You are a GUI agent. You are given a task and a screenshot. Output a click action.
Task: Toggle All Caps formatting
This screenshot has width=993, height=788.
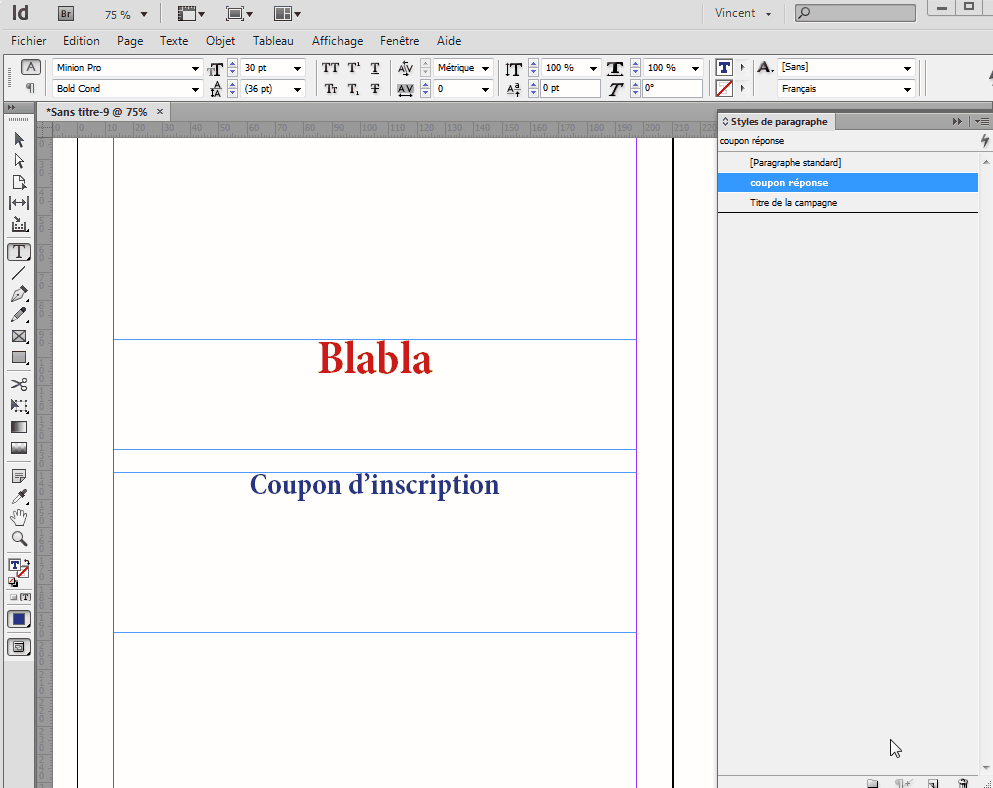coord(330,67)
